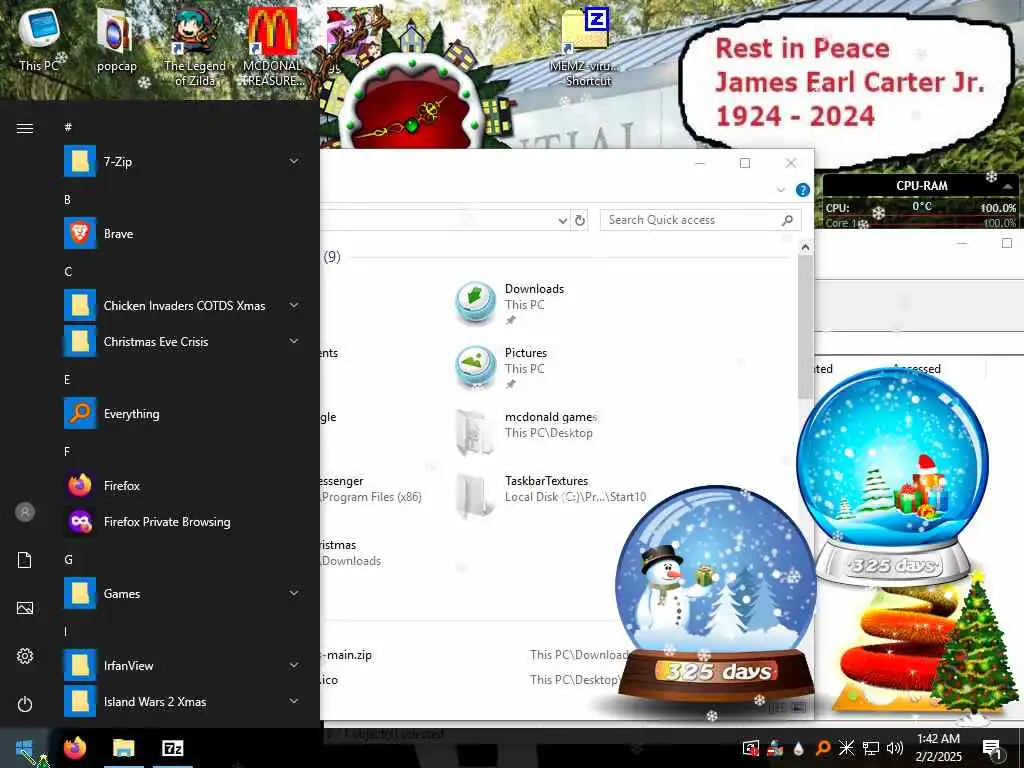Click the Explorer scrollbar up arrow
Image resolution: width=1024 pixels, height=768 pixels.
(805, 248)
